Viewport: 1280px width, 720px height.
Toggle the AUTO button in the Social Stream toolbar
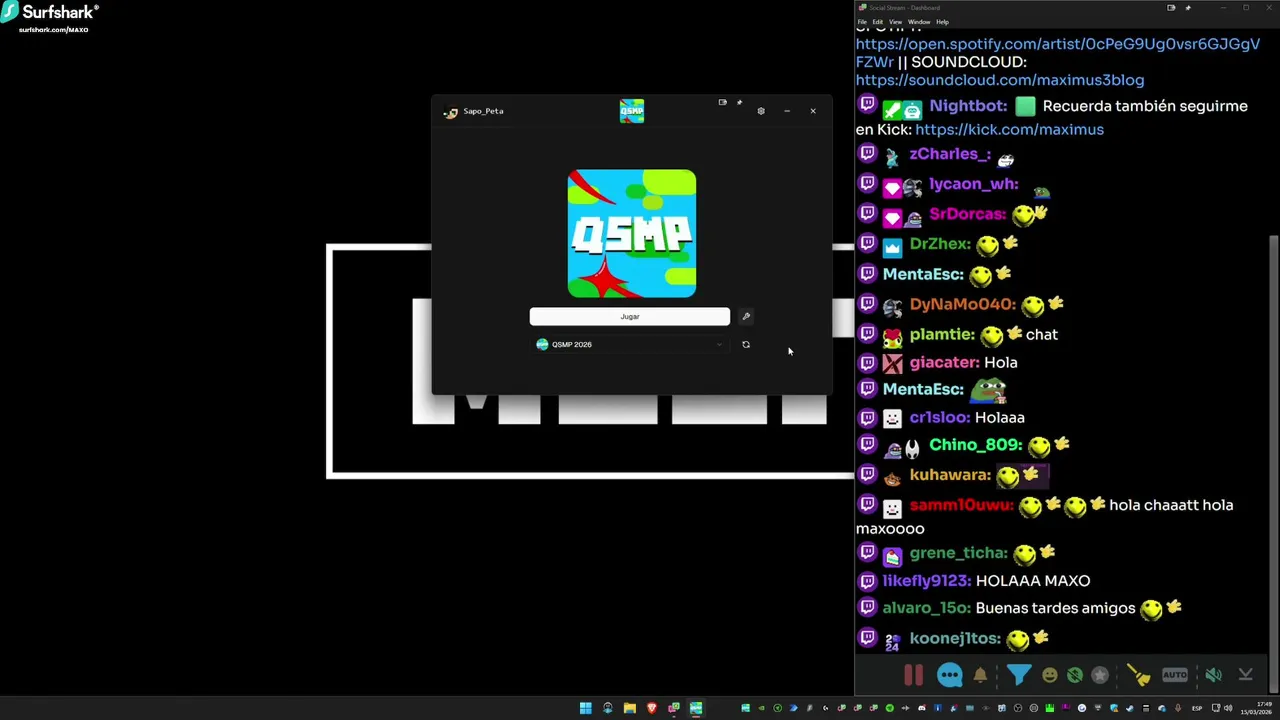[1175, 675]
